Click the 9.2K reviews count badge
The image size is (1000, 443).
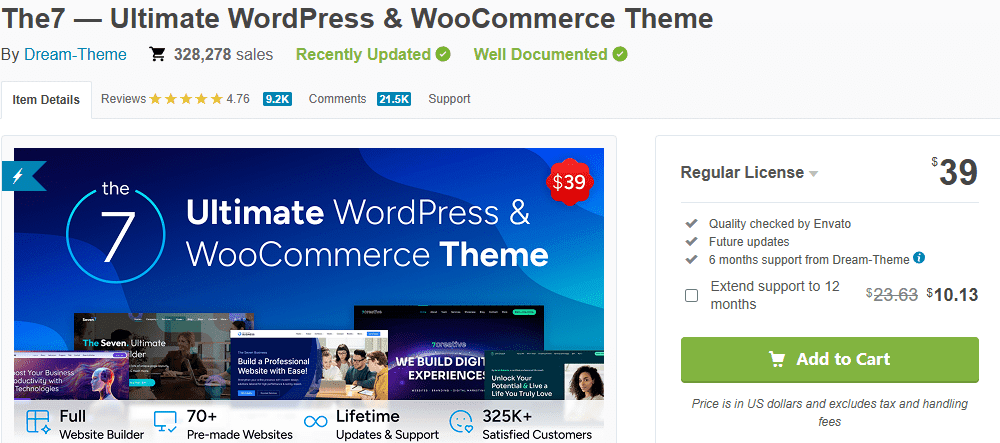click(x=277, y=99)
